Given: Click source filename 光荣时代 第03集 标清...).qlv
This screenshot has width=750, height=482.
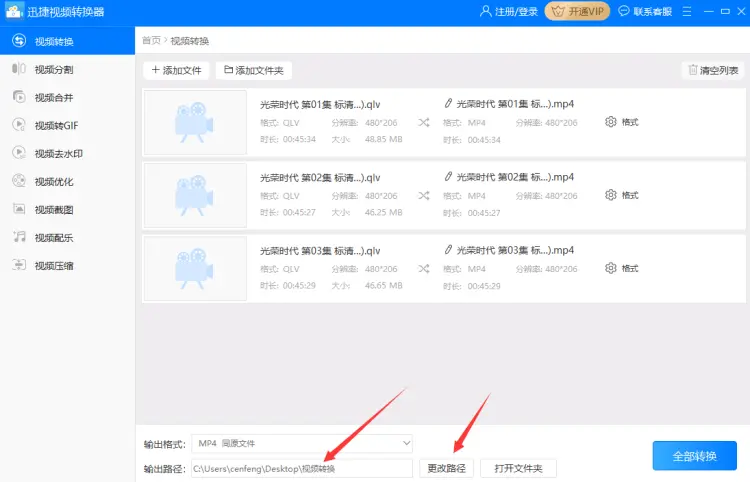Looking at the screenshot, I should (320, 251).
